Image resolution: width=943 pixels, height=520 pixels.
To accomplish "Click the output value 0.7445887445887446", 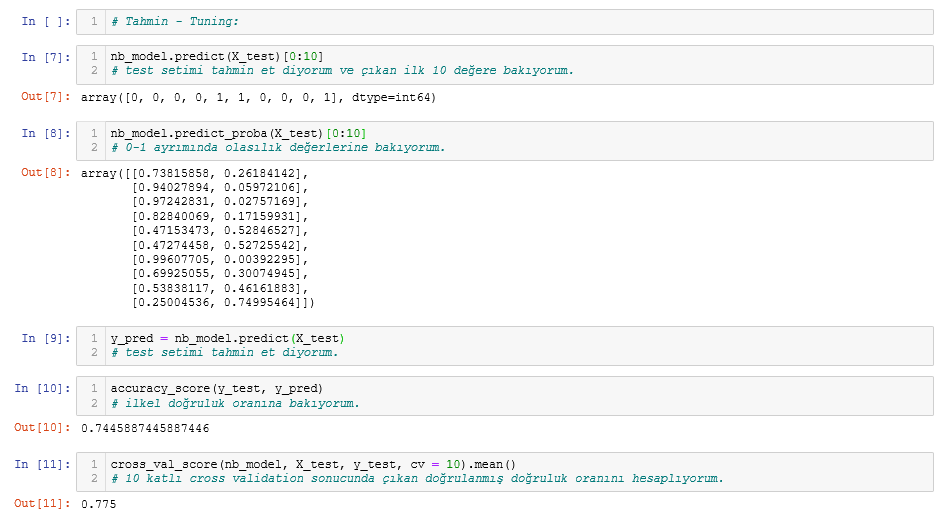I will [x=145, y=429].
